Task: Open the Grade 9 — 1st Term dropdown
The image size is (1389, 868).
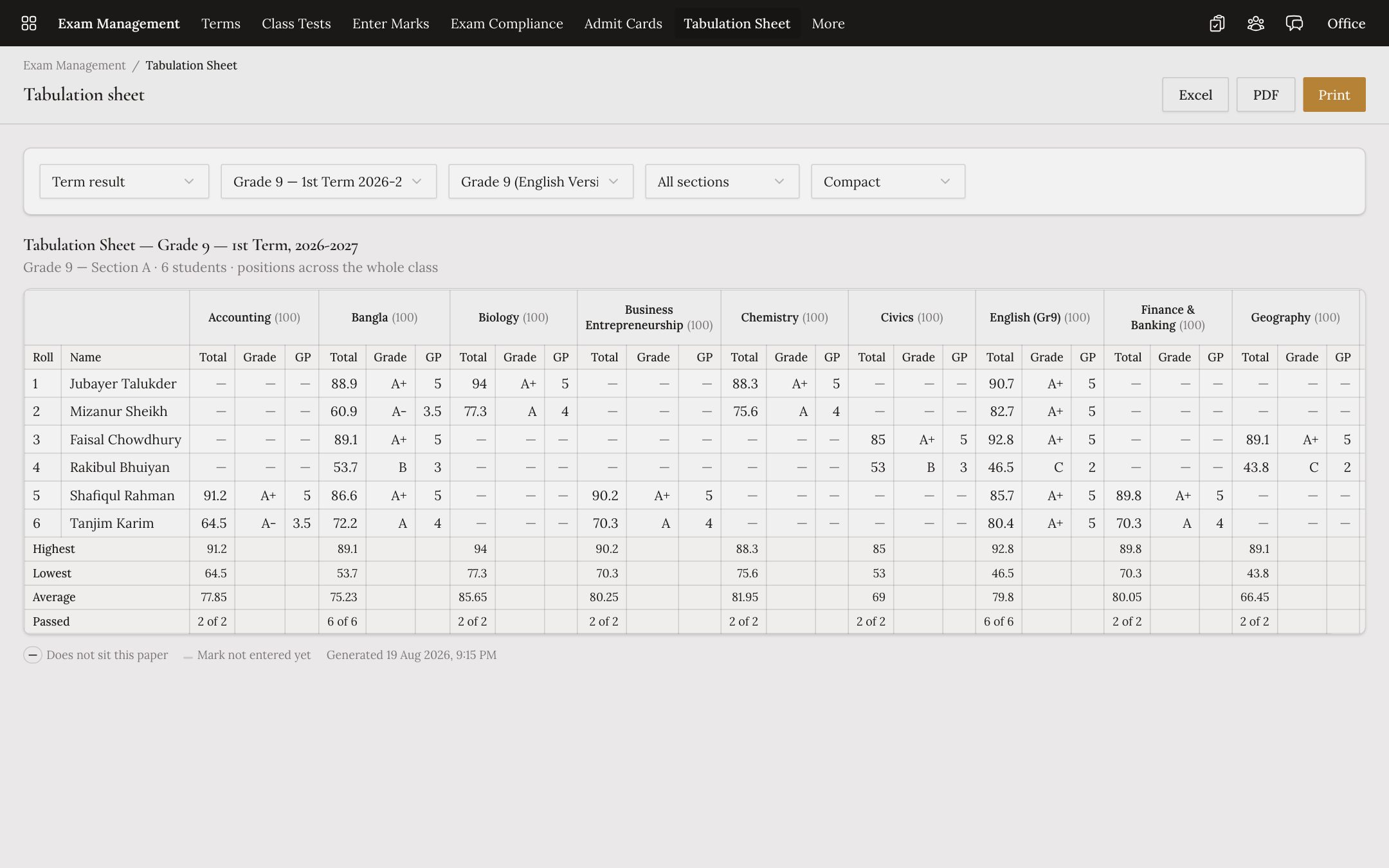Action: 329,181
